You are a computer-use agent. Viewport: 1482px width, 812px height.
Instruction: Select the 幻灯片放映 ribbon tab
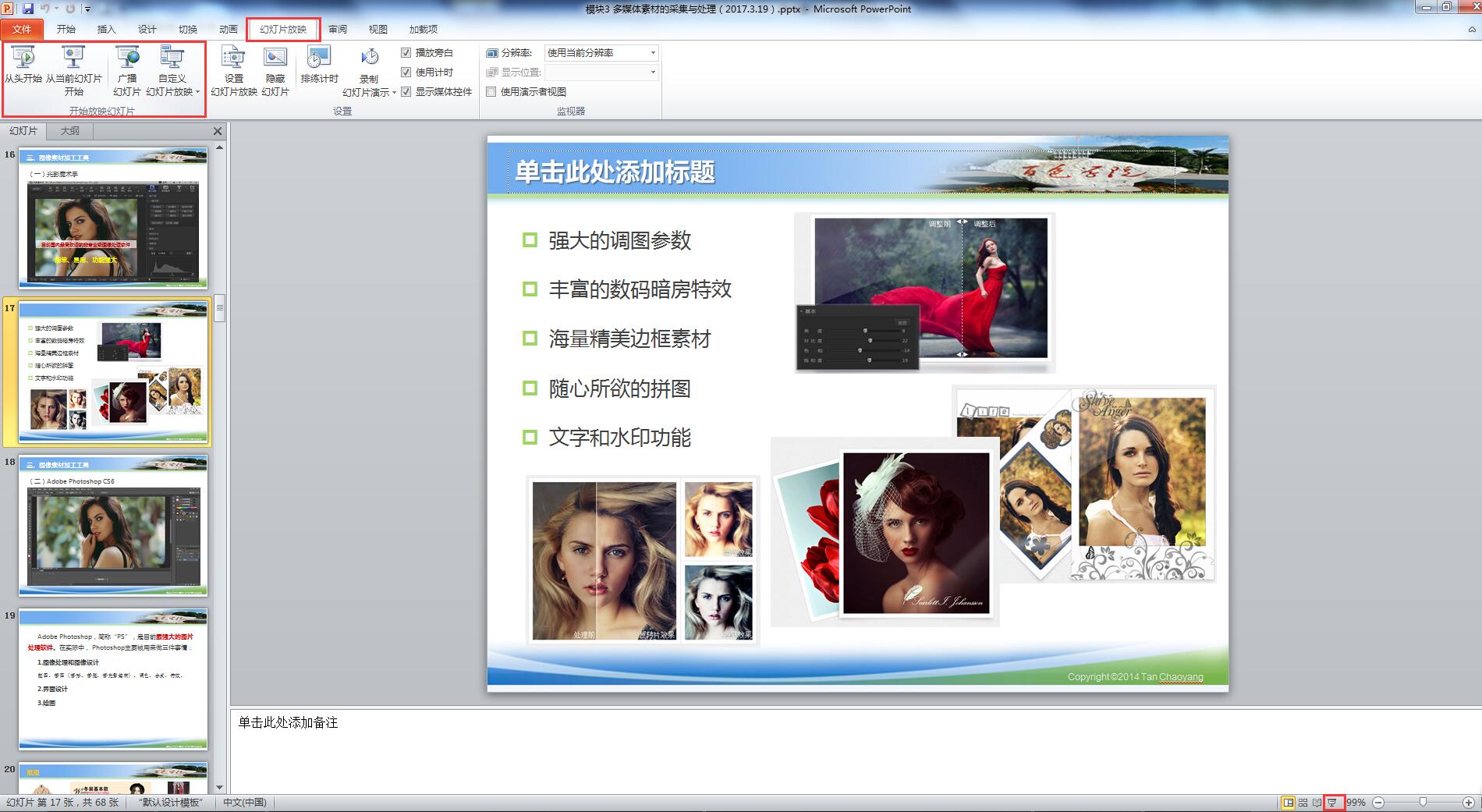pos(283,29)
